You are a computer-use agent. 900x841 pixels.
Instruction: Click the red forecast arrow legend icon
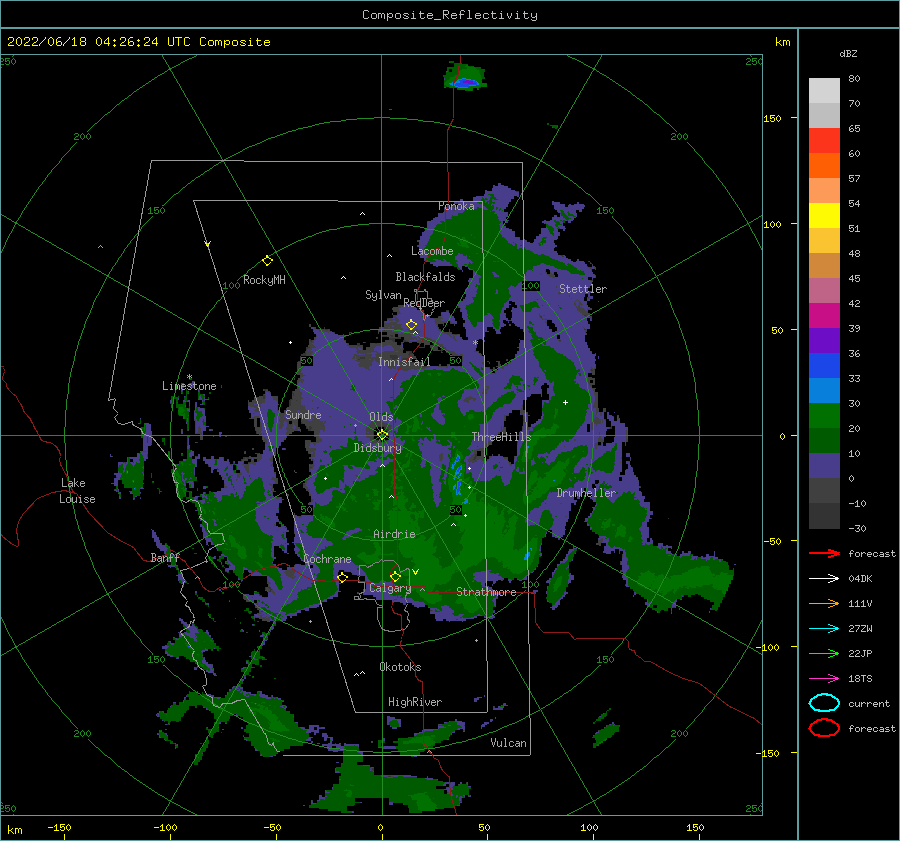pos(824,553)
